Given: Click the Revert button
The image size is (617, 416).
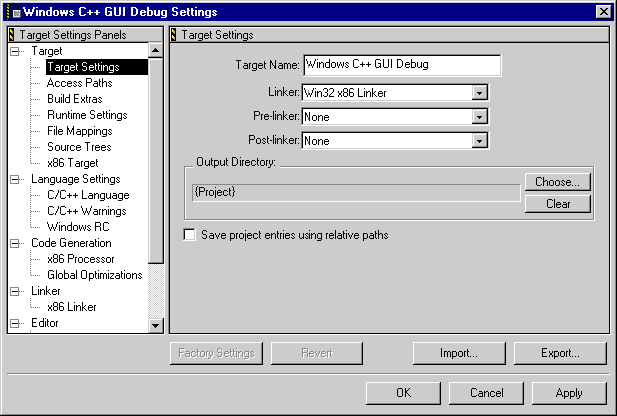Looking at the screenshot, I should [317, 353].
